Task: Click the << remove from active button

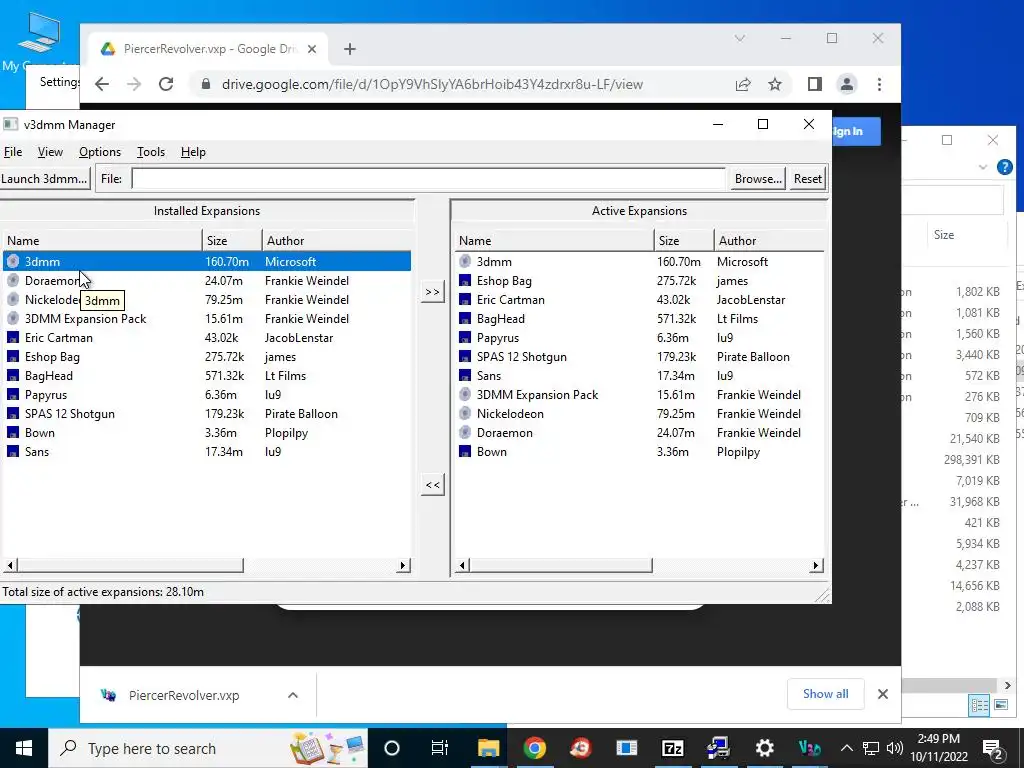Action: [x=432, y=485]
